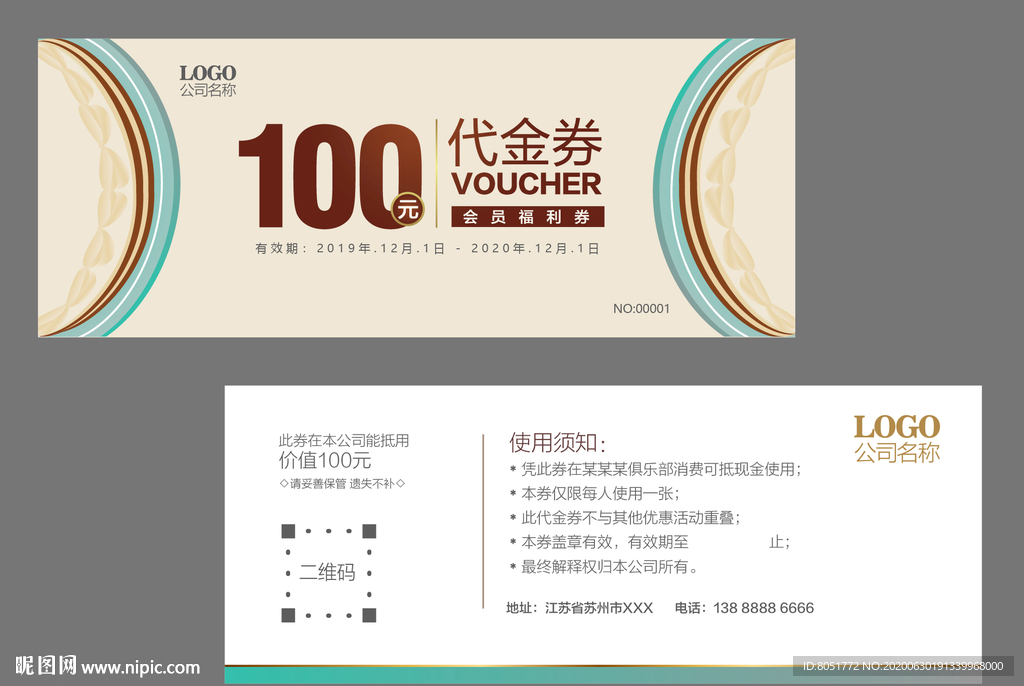
Task: Toggle the vertical divider beside 代金券
Action: pyautogui.click(x=435, y=170)
